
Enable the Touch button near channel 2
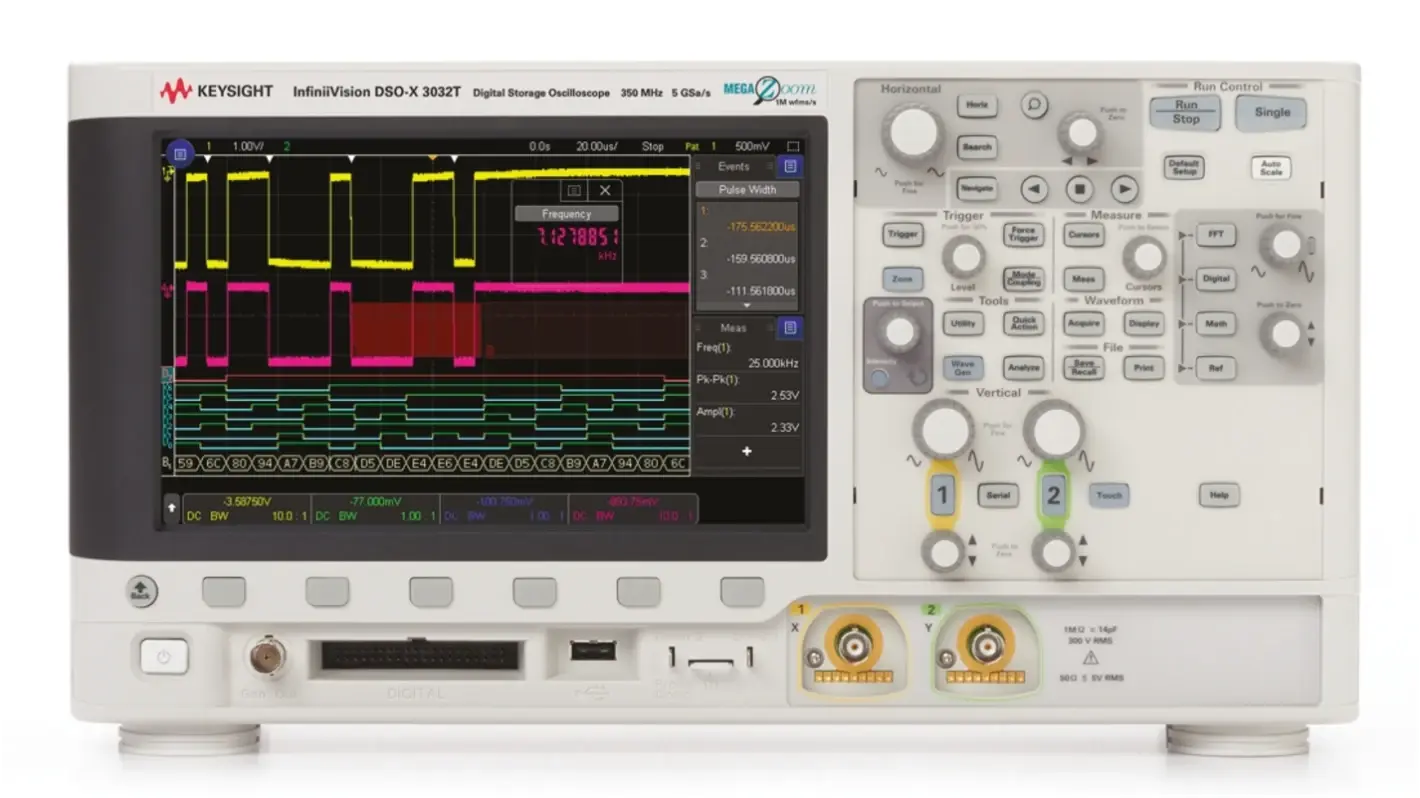pos(1107,495)
